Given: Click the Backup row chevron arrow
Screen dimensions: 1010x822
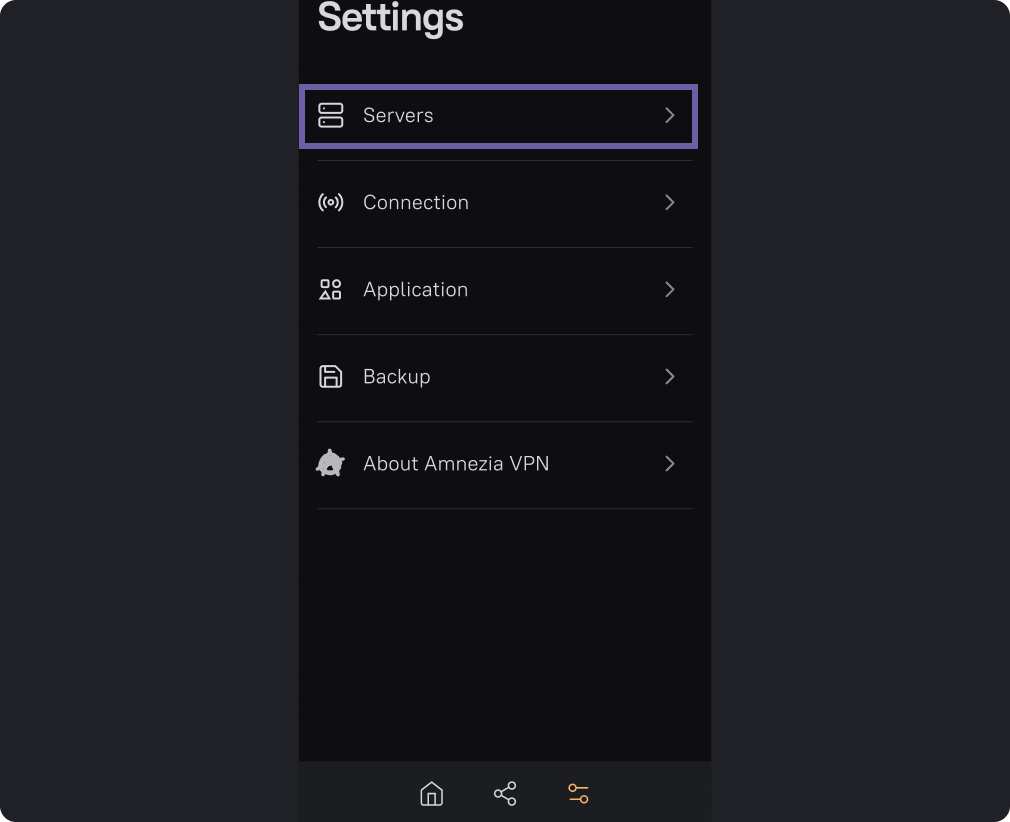Looking at the screenshot, I should pyautogui.click(x=670, y=377).
